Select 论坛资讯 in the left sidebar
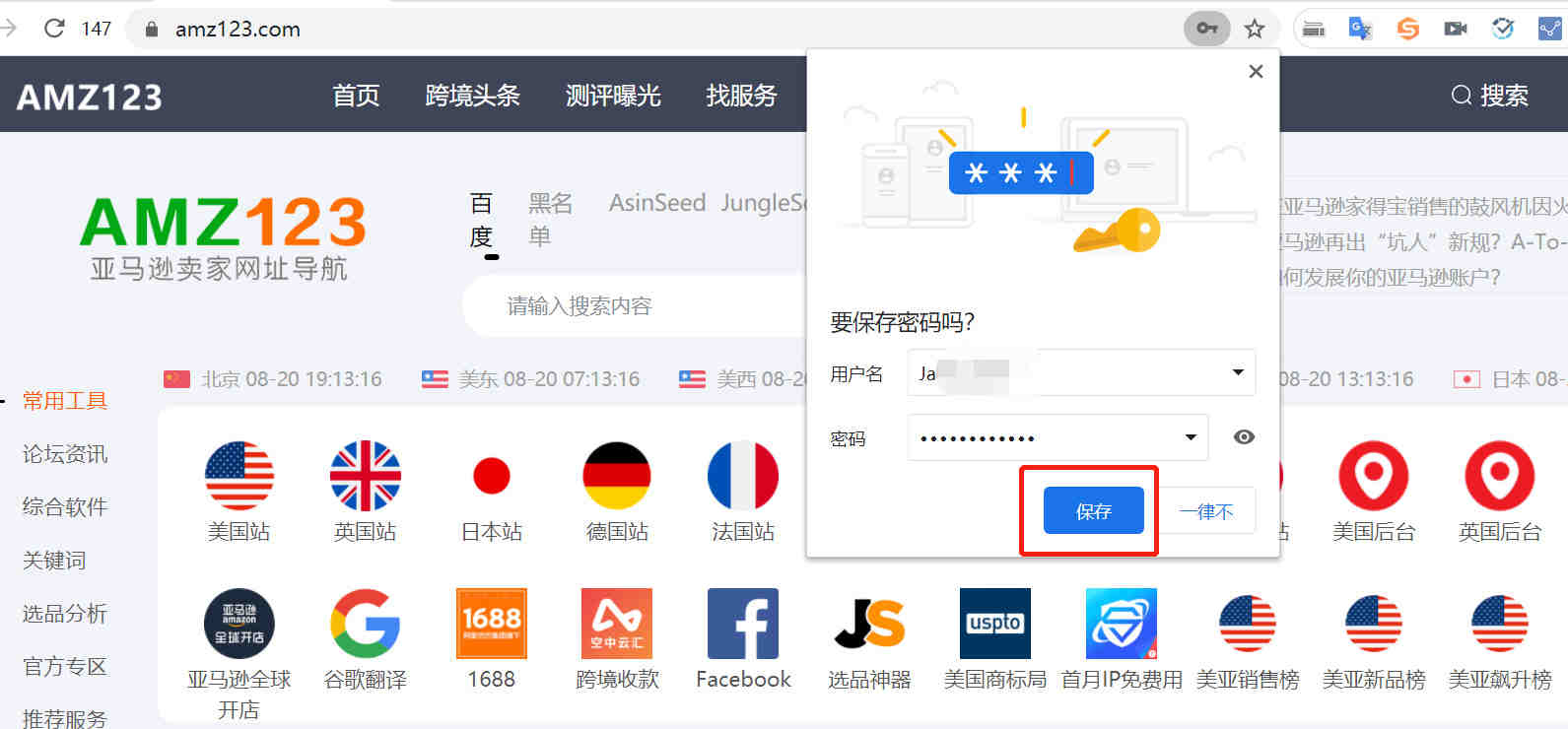This screenshot has width=1568, height=729. (x=65, y=453)
